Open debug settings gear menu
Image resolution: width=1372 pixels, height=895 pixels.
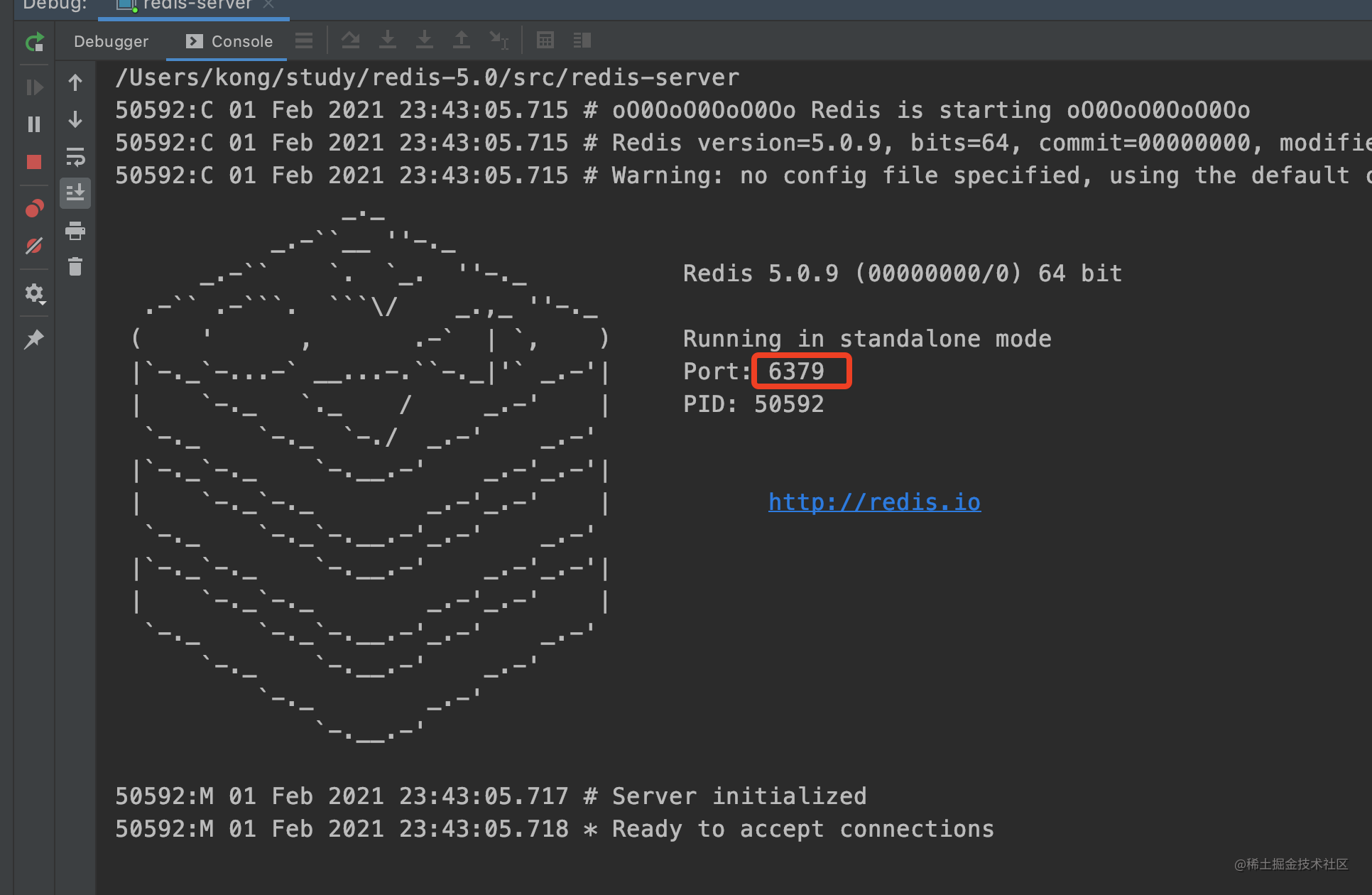(x=34, y=293)
